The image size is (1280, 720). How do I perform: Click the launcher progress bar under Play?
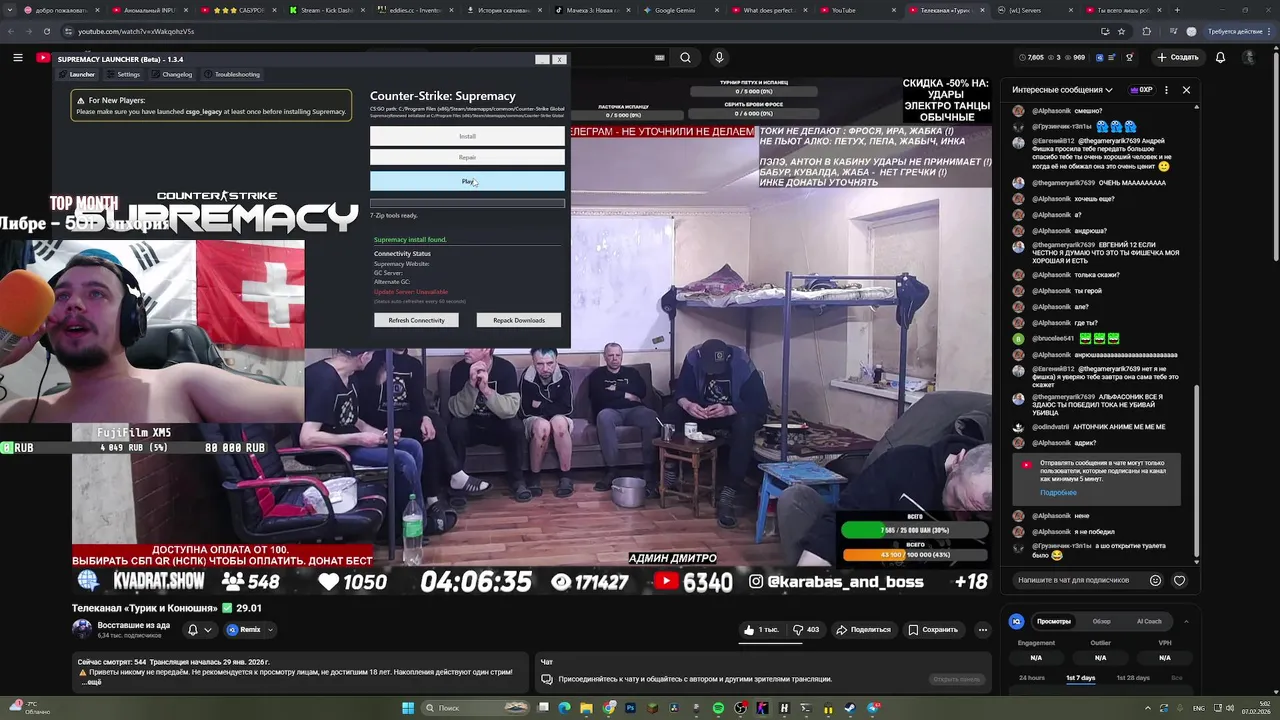467,203
